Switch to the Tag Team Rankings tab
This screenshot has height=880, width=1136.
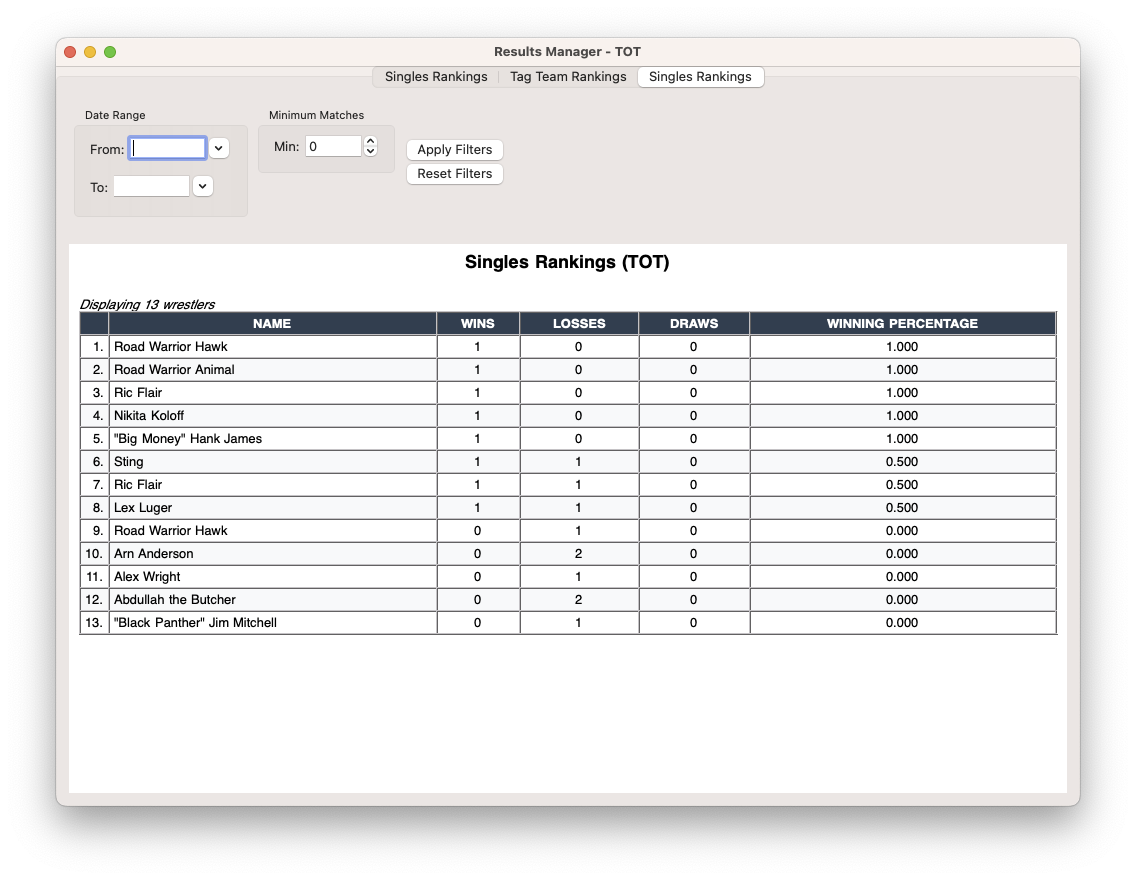[568, 77]
